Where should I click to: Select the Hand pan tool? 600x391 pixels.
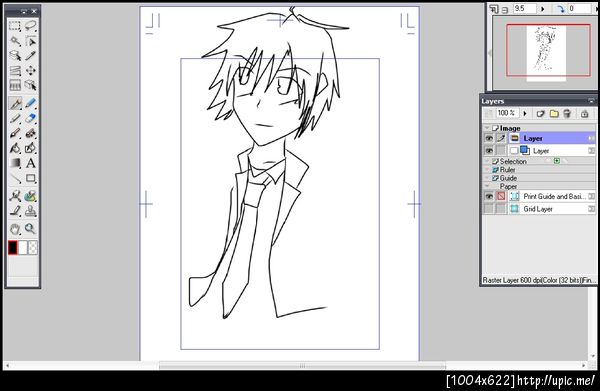click(15, 229)
